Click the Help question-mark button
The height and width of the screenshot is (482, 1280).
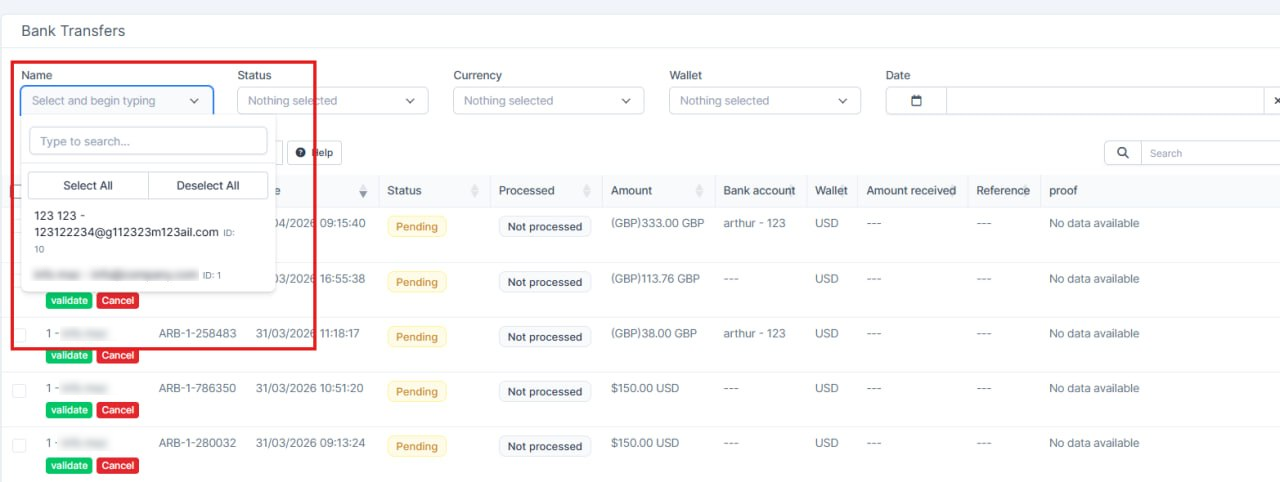(x=314, y=153)
